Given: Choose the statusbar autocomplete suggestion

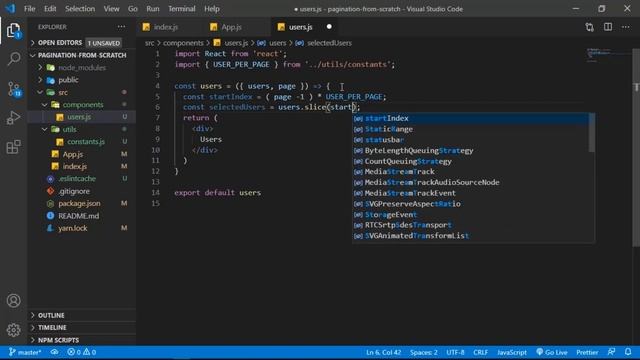Looking at the screenshot, I should tap(471, 140).
